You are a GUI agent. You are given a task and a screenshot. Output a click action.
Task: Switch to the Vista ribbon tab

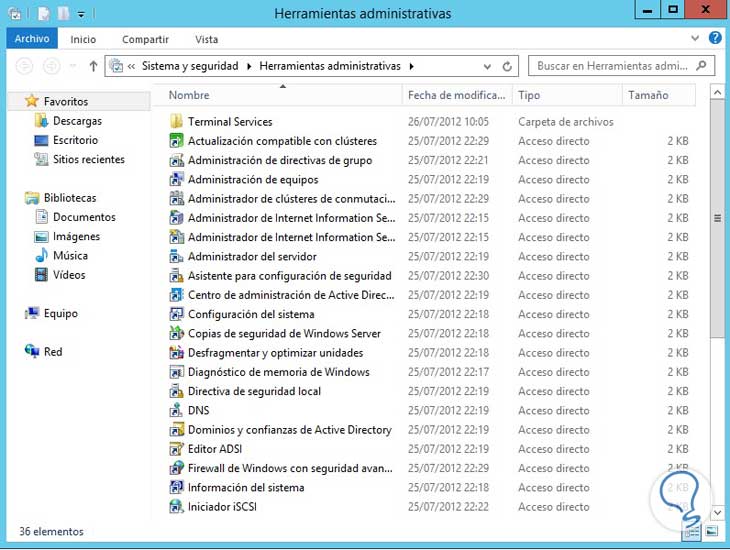point(207,40)
